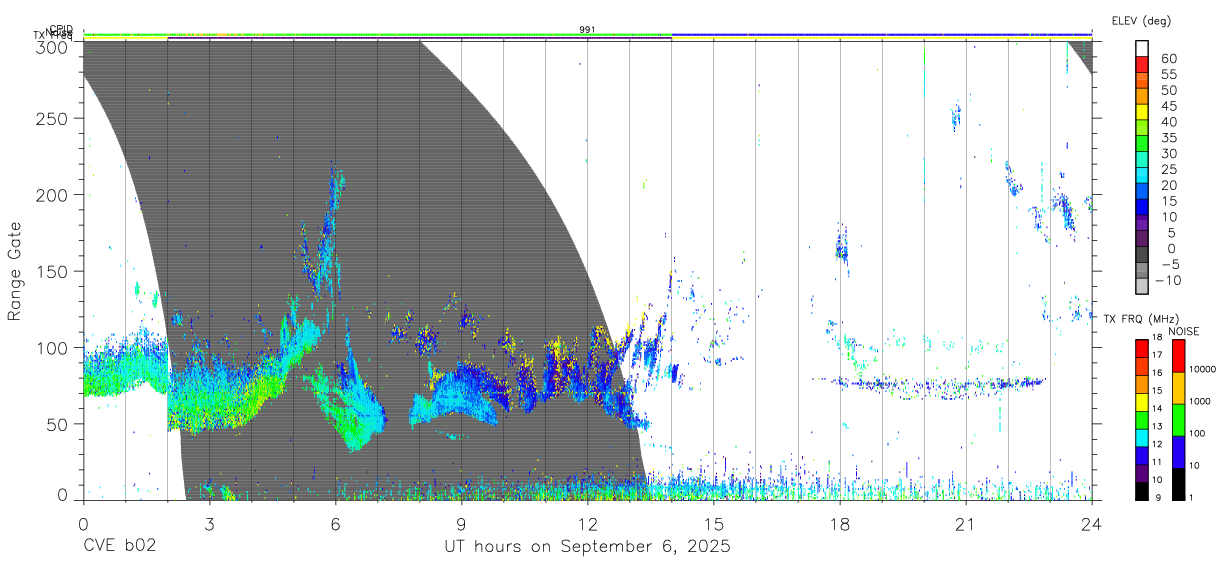Click the '14' label on TX FRQ scale
The height and width of the screenshot is (567, 1228).
tap(1157, 409)
